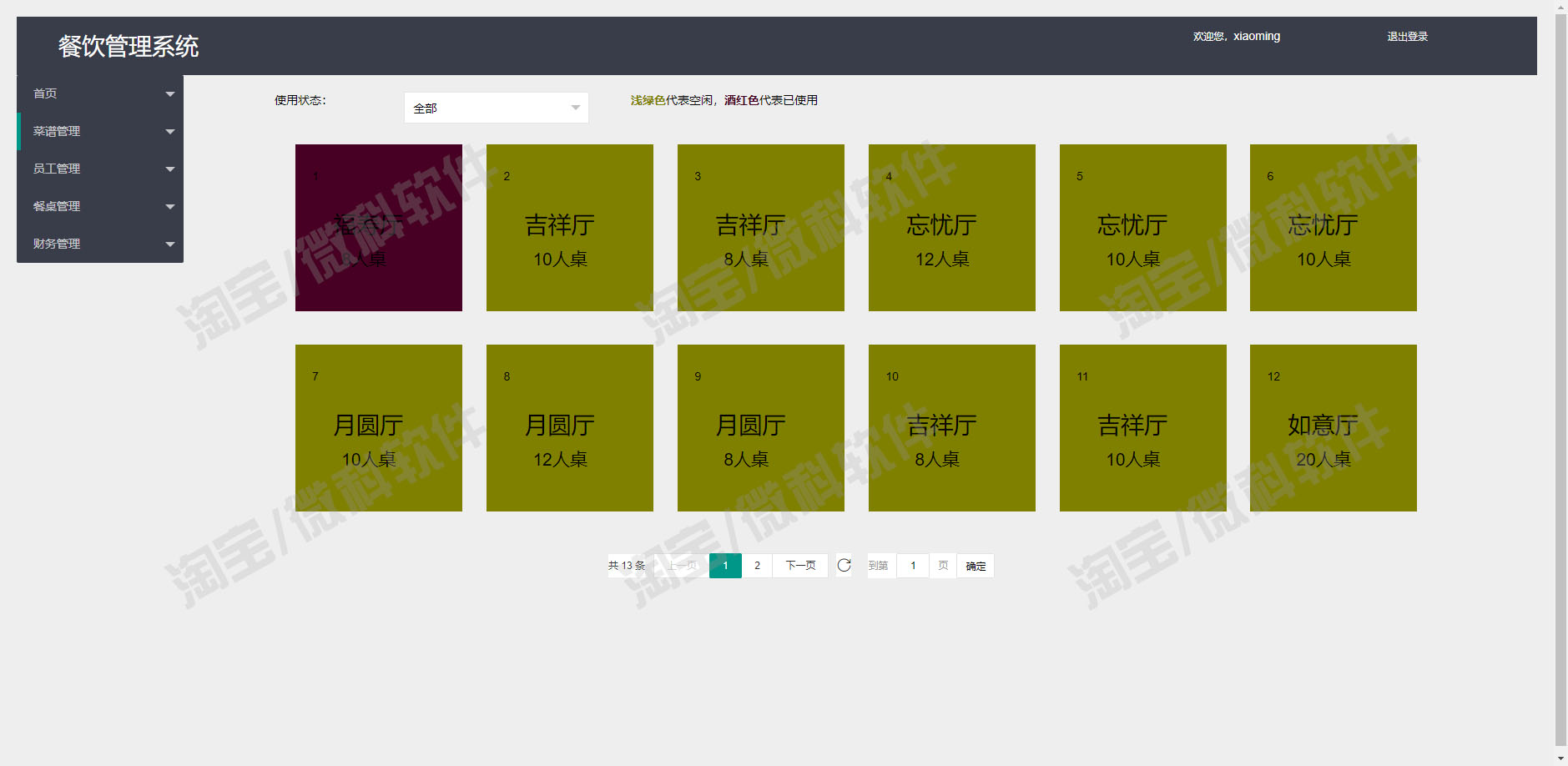Click the 使用状态 label
The width and height of the screenshot is (1568, 766).
point(300,100)
